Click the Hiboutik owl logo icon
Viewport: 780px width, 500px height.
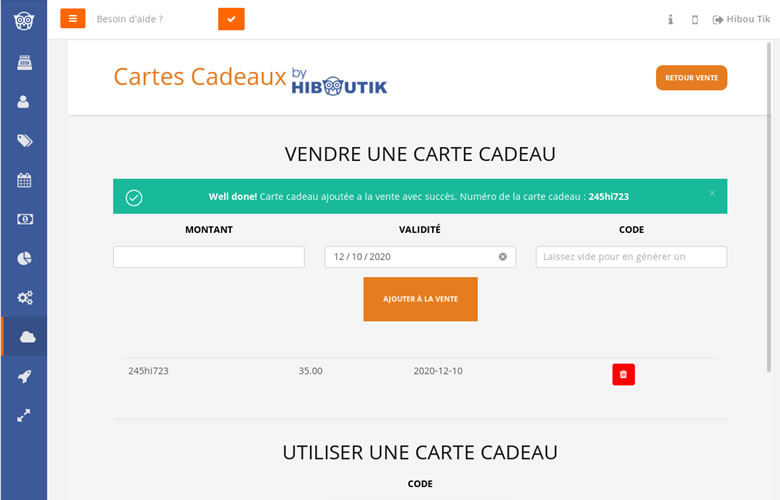(23, 20)
